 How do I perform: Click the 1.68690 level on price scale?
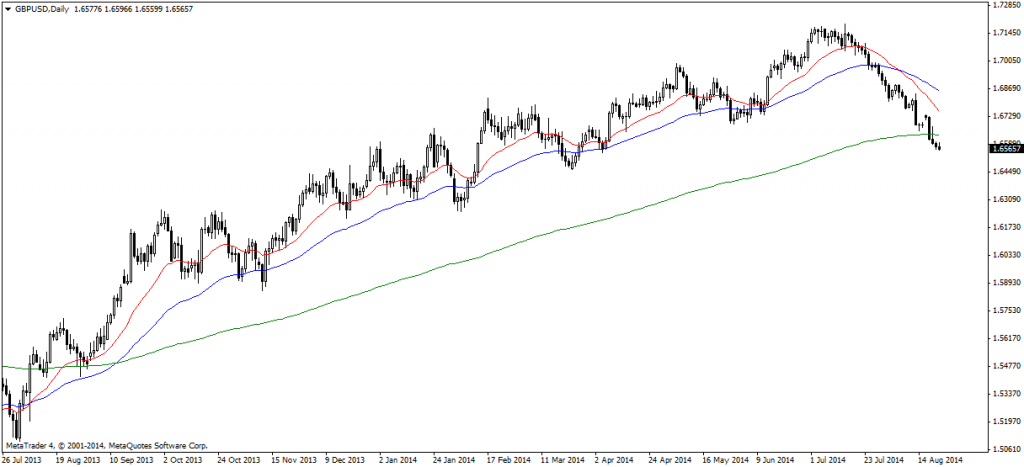coord(1004,89)
